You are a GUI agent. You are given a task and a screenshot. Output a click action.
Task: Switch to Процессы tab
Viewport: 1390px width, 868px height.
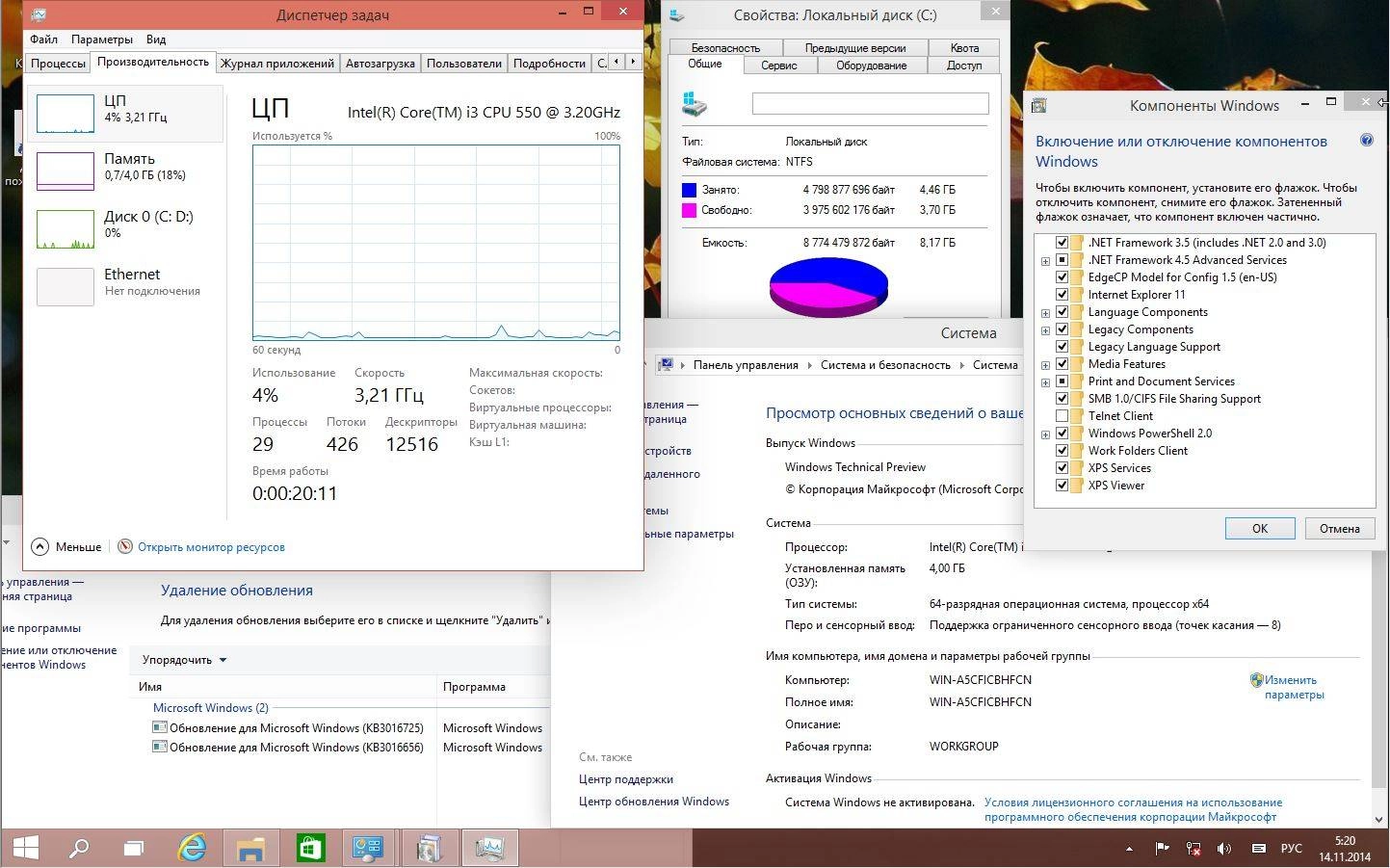(x=58, y=63)
